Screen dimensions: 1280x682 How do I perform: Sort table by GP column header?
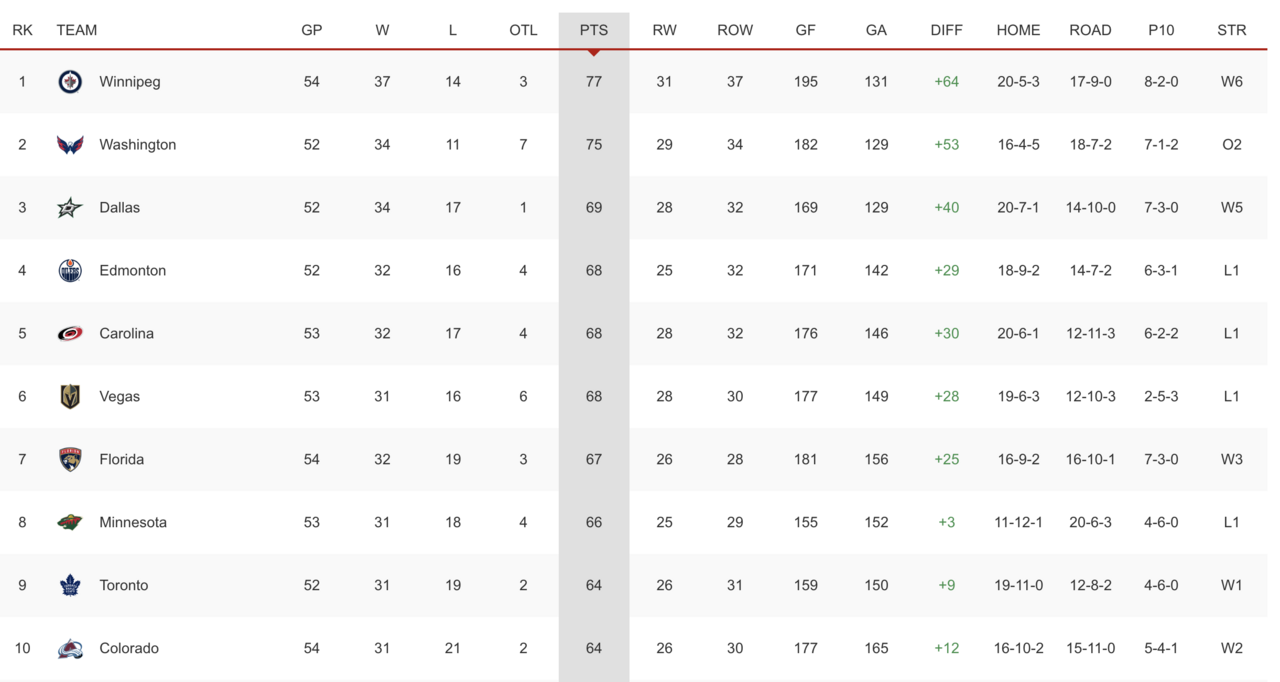[312, 30]
